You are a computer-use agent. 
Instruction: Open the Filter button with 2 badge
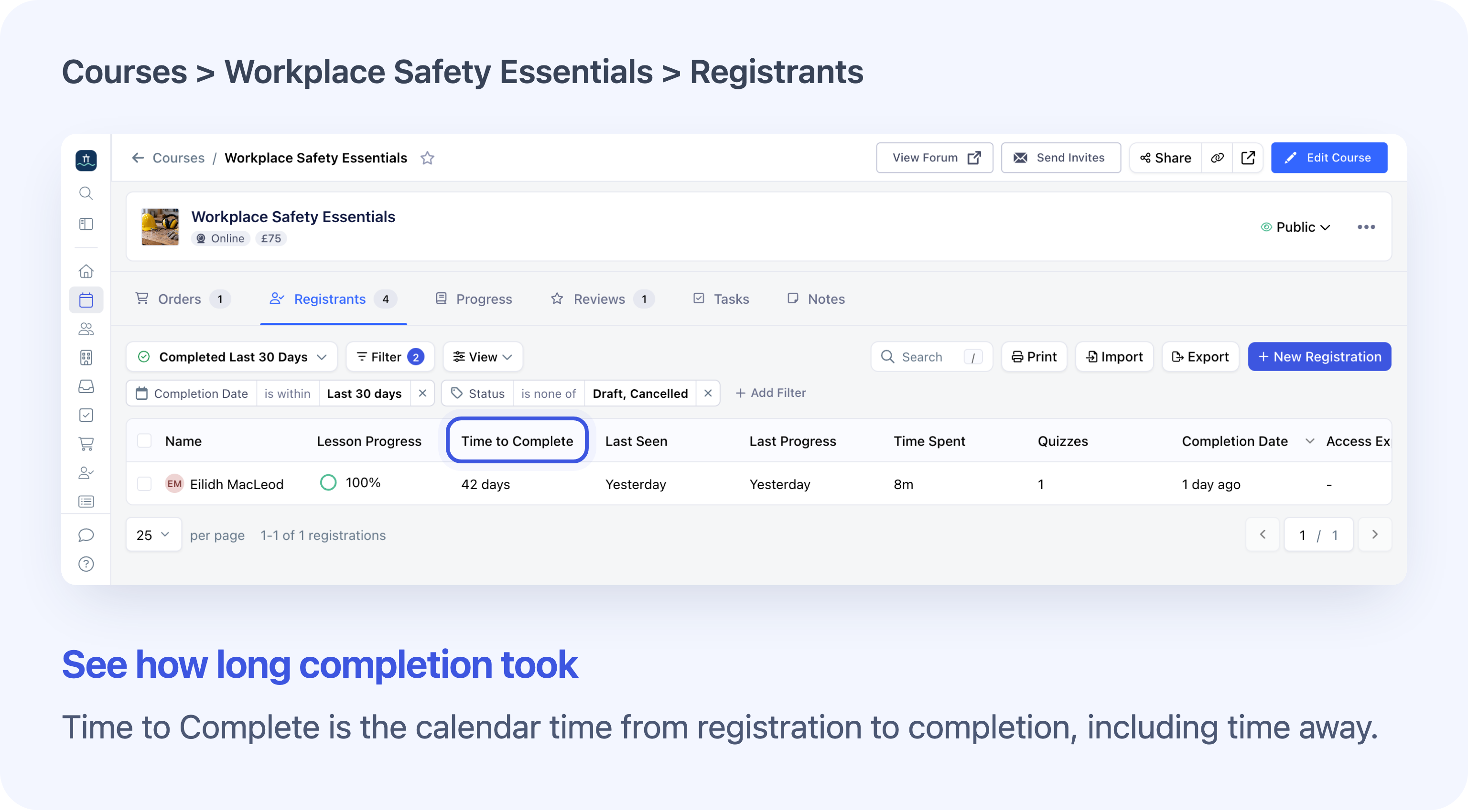pyautogui.click(x=390, y=357)
